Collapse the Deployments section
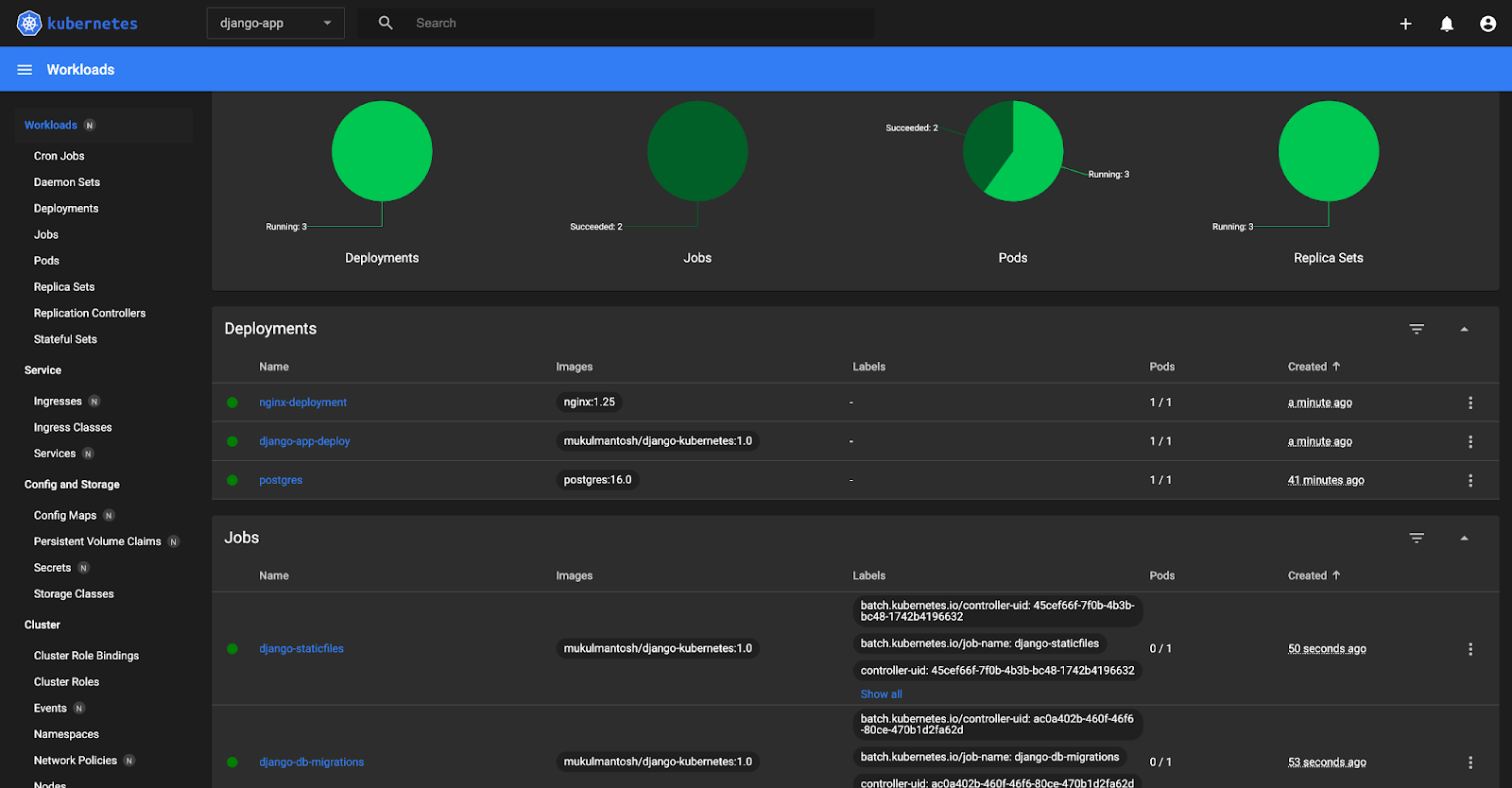1512x788 pixels. (x=1464, y=329)
